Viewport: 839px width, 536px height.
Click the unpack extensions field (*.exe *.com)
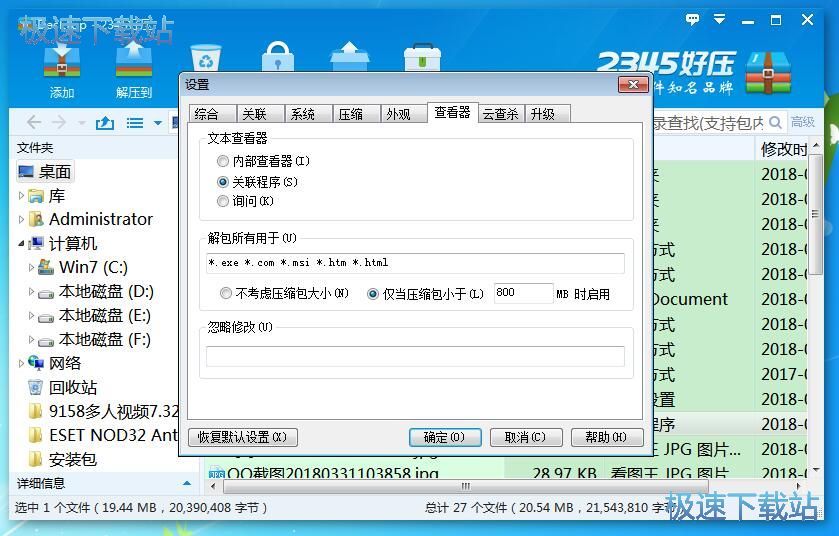point(415,263)
